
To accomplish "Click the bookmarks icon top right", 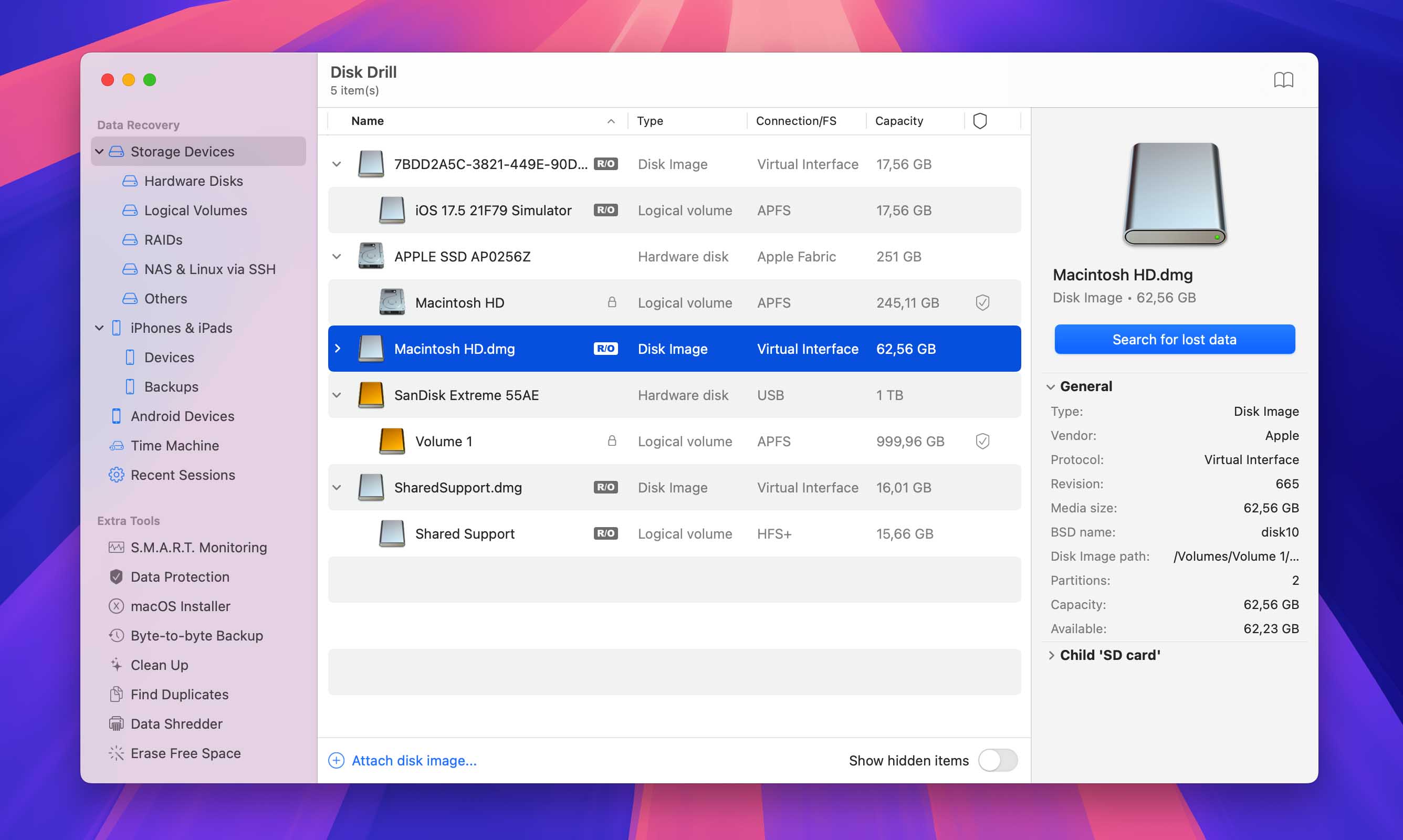I will click(1284, 79).
